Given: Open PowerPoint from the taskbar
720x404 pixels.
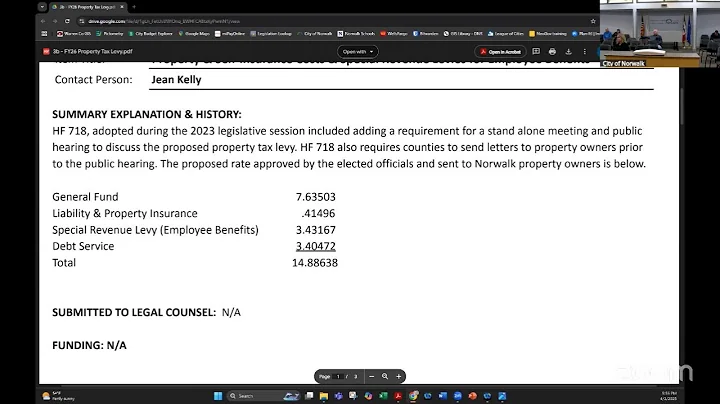Looking at the screenshot, I should coord(472,396).
